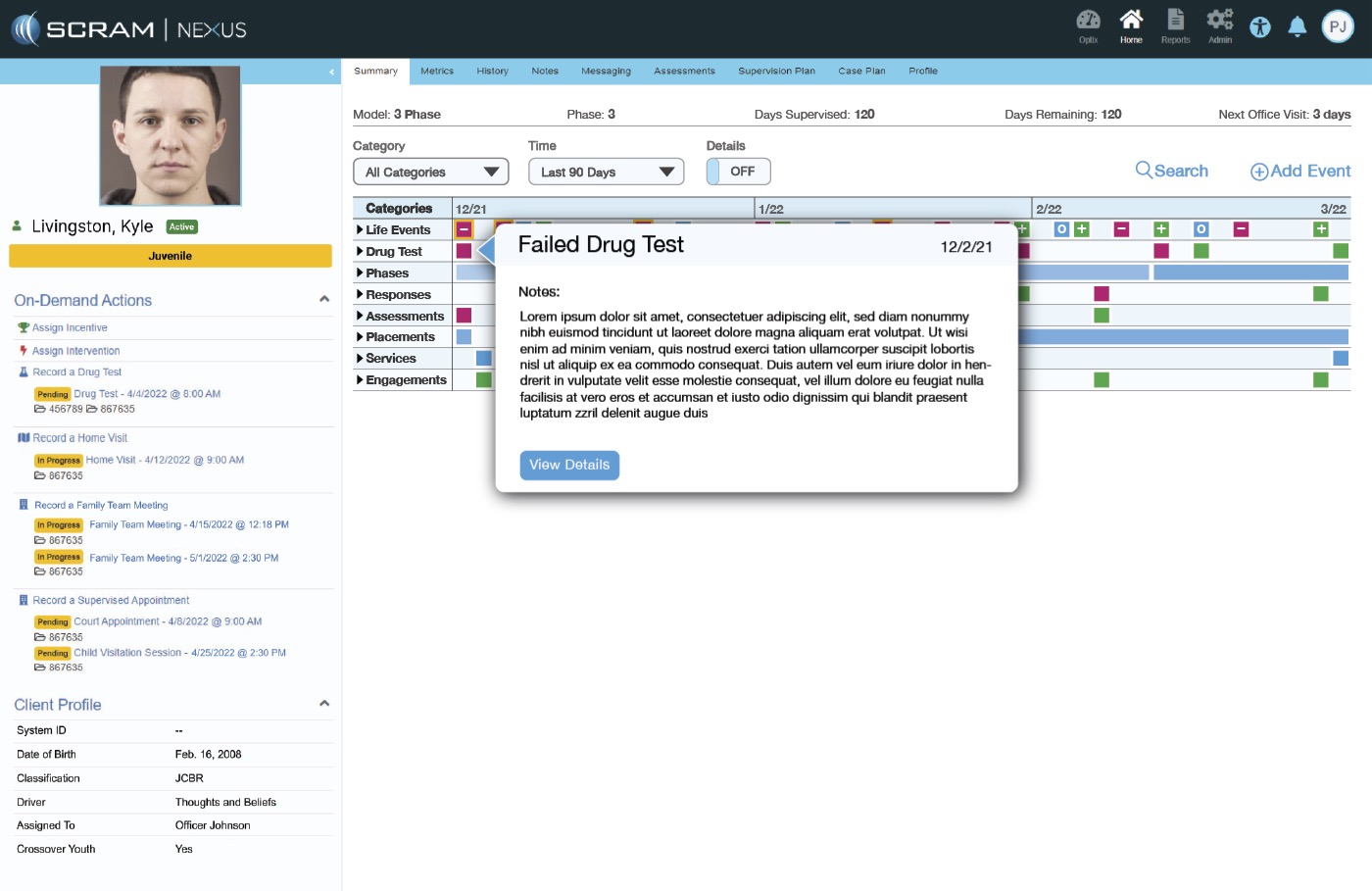Open notifications bell
This screenshot has height=891, width=1372.
click(x=1297, y=27)
